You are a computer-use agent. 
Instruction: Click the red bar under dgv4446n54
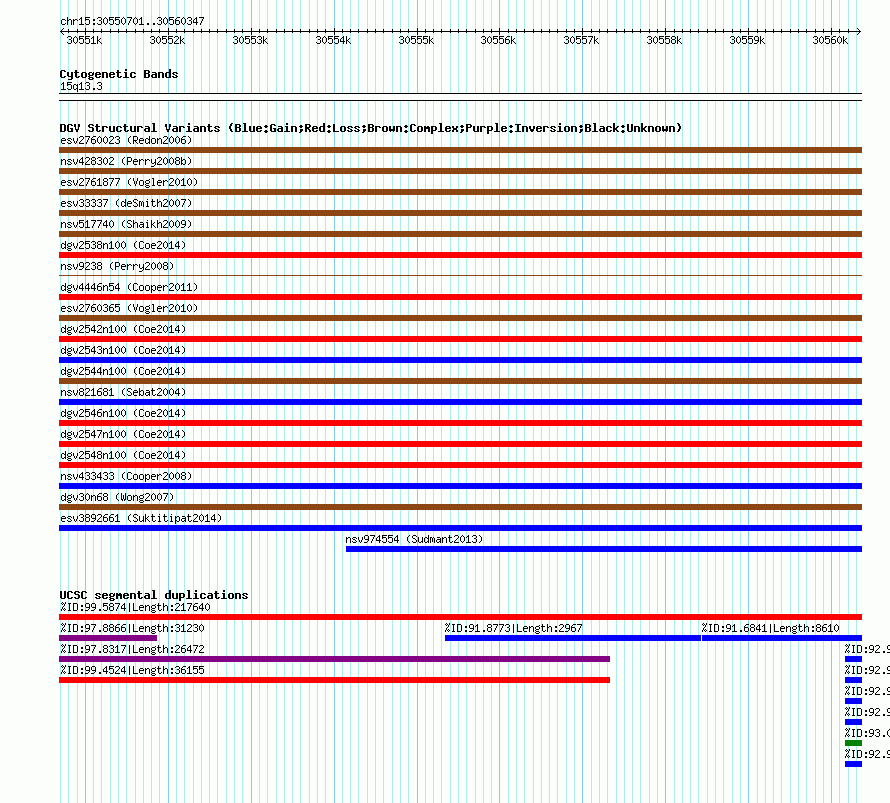460,297
